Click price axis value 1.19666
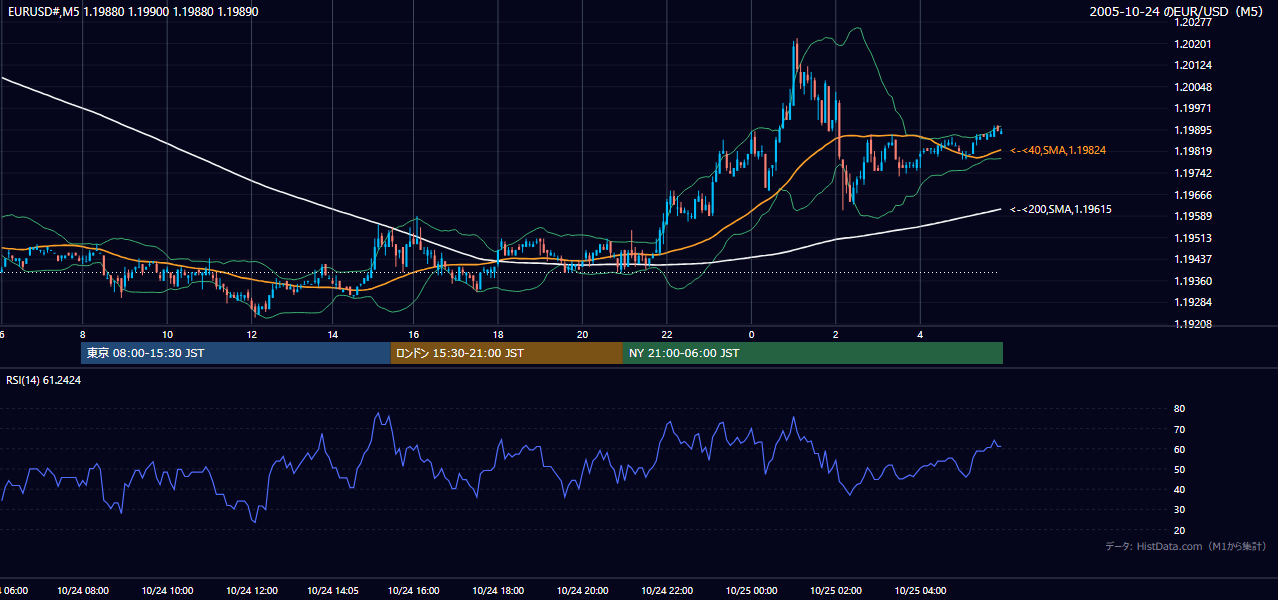Screen dimensions: 1278x600 coord(1194,195)
